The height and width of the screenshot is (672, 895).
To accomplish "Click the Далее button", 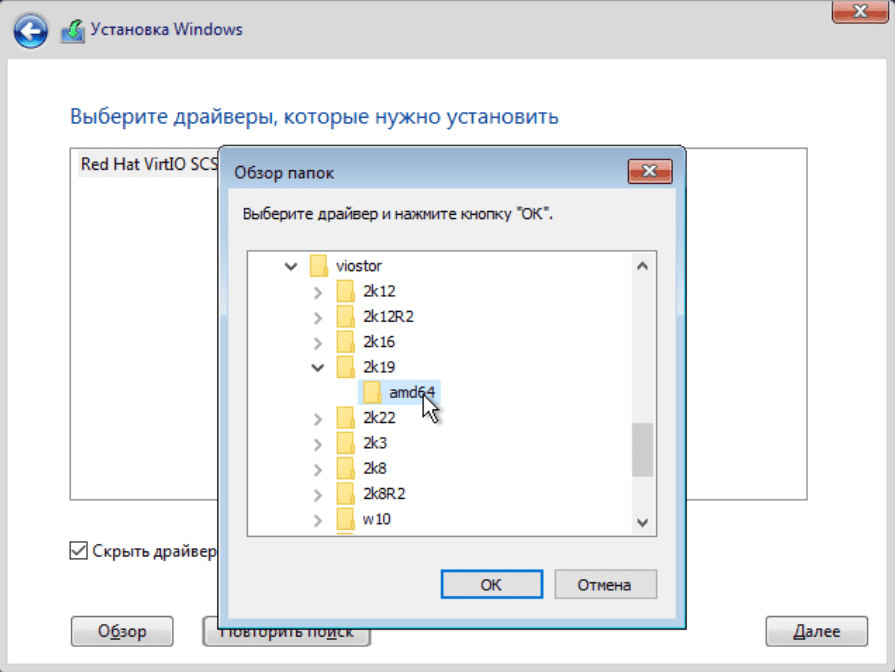I will click(x=816, y=631).
